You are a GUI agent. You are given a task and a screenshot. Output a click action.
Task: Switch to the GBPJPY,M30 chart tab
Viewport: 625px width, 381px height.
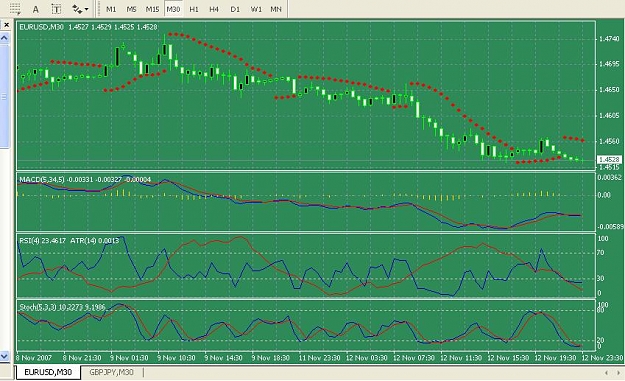pos(111,372)
